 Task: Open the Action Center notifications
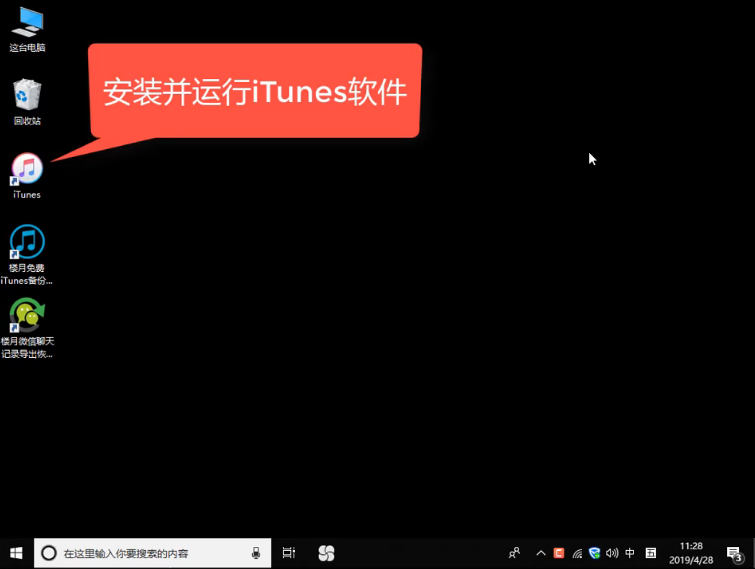pyautogui.click(x=734, y=554)
